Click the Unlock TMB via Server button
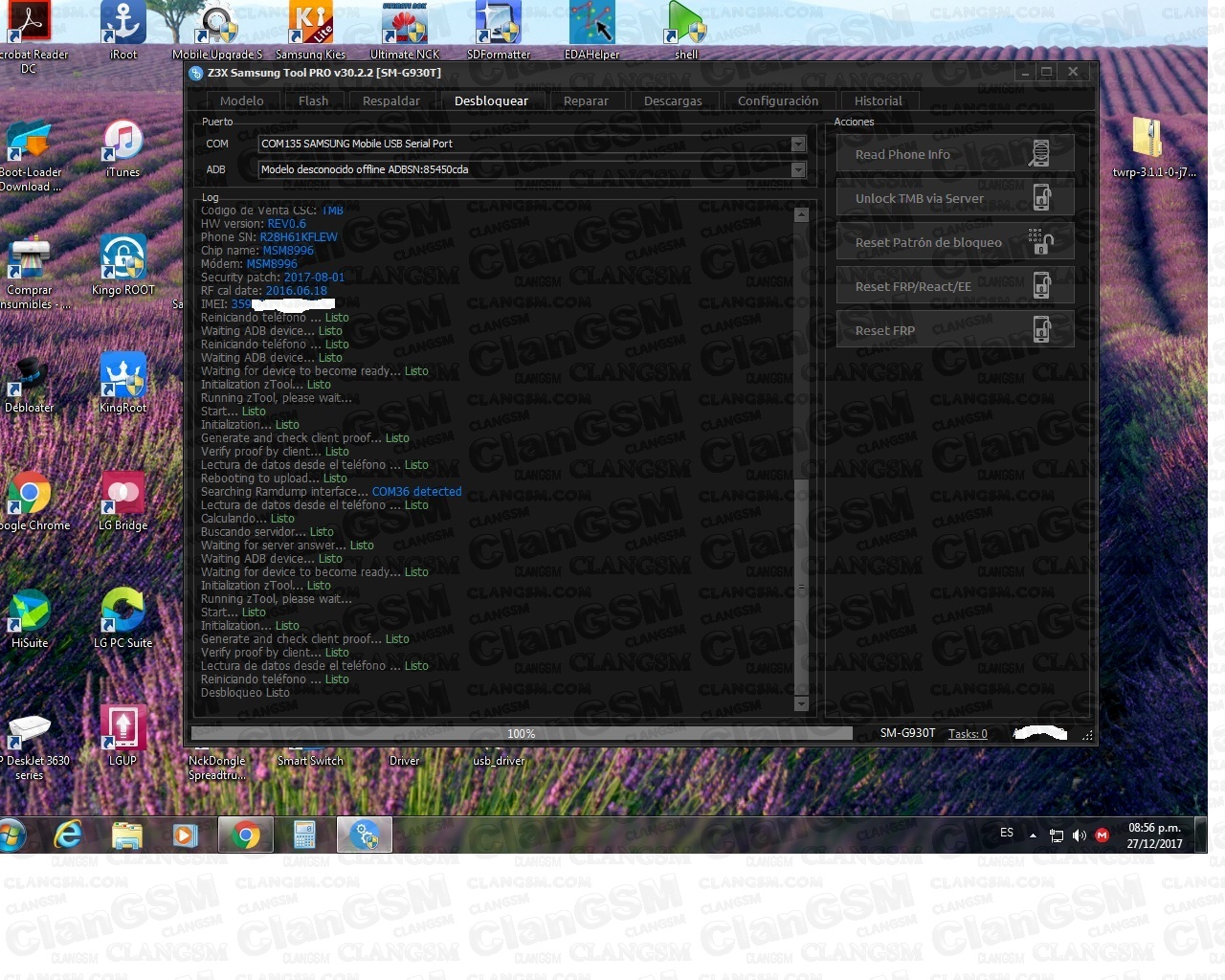This screenshot has height=980, width=1225. pyautogui.click(x=955, y=198)
